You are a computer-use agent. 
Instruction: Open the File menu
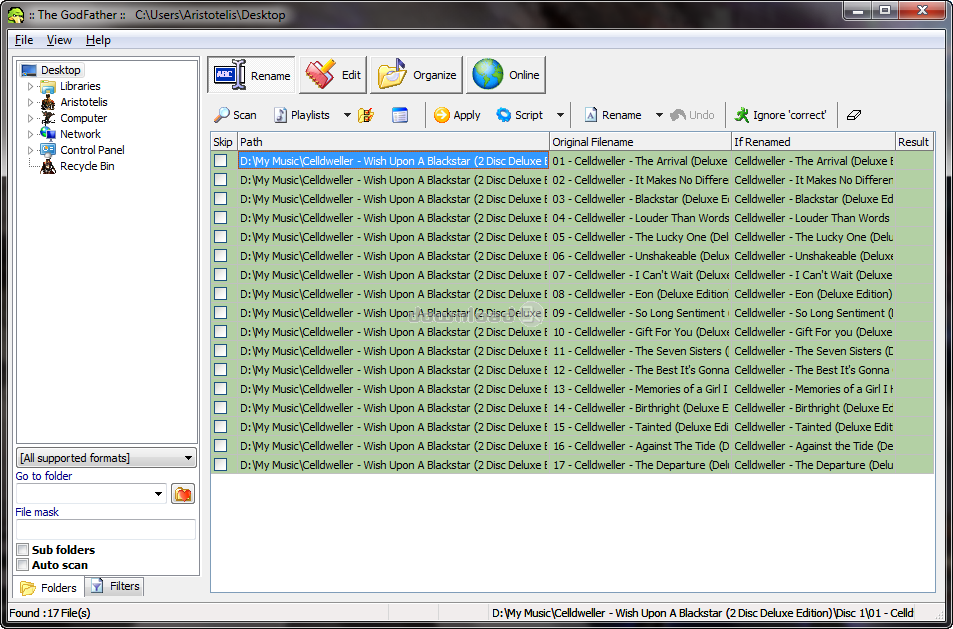click(x=24, y=40)
